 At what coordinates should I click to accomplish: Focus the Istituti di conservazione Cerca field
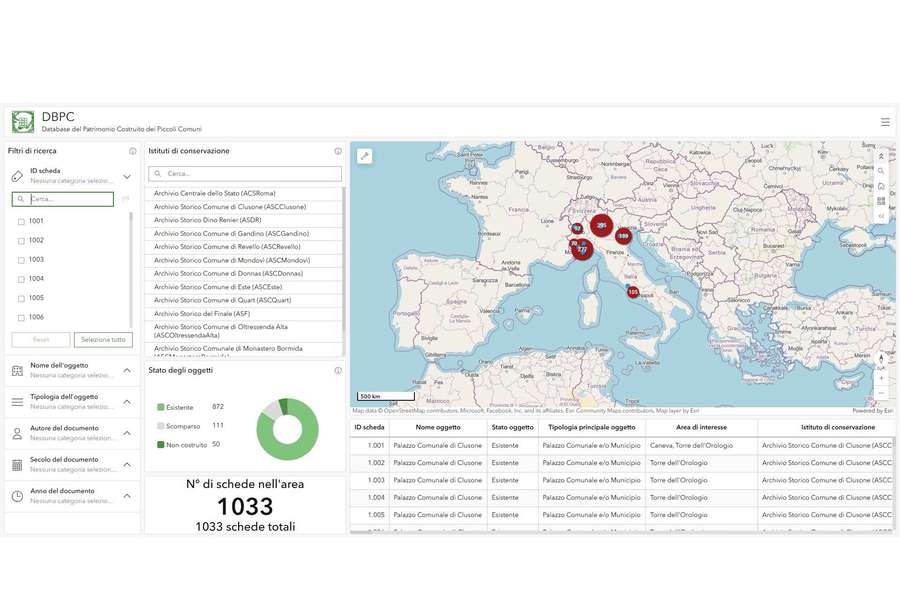tap(245, 174)
